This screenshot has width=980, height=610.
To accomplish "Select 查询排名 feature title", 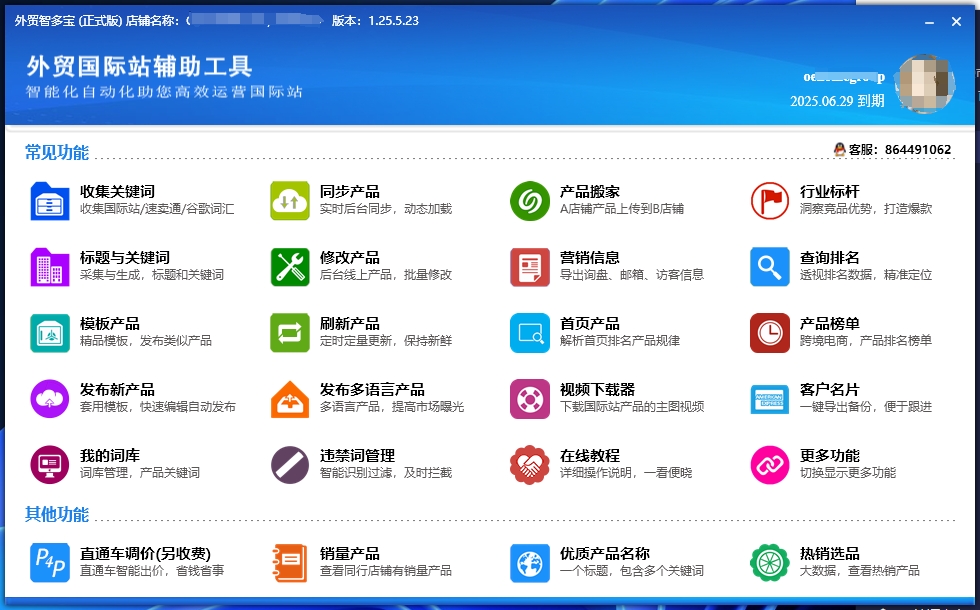I will point(830,258).
